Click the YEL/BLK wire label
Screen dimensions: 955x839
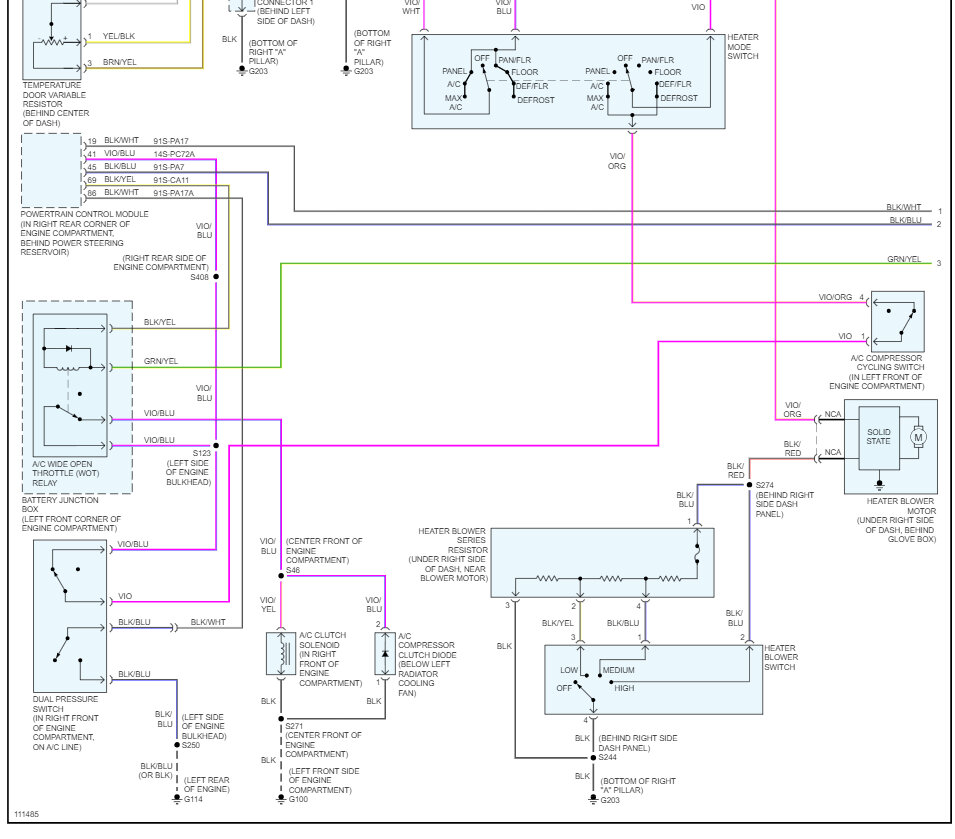coord(119,37)
